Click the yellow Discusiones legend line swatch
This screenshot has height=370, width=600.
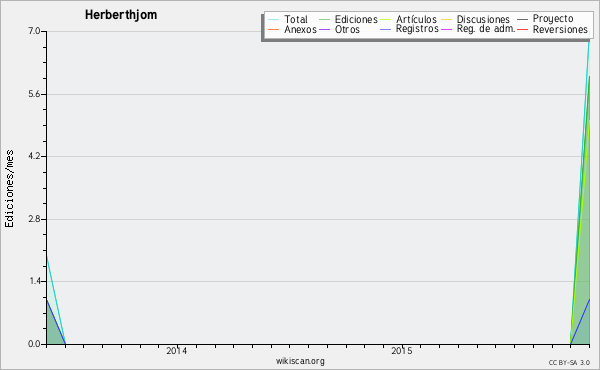pyautogui.click(x=446, y=20)
